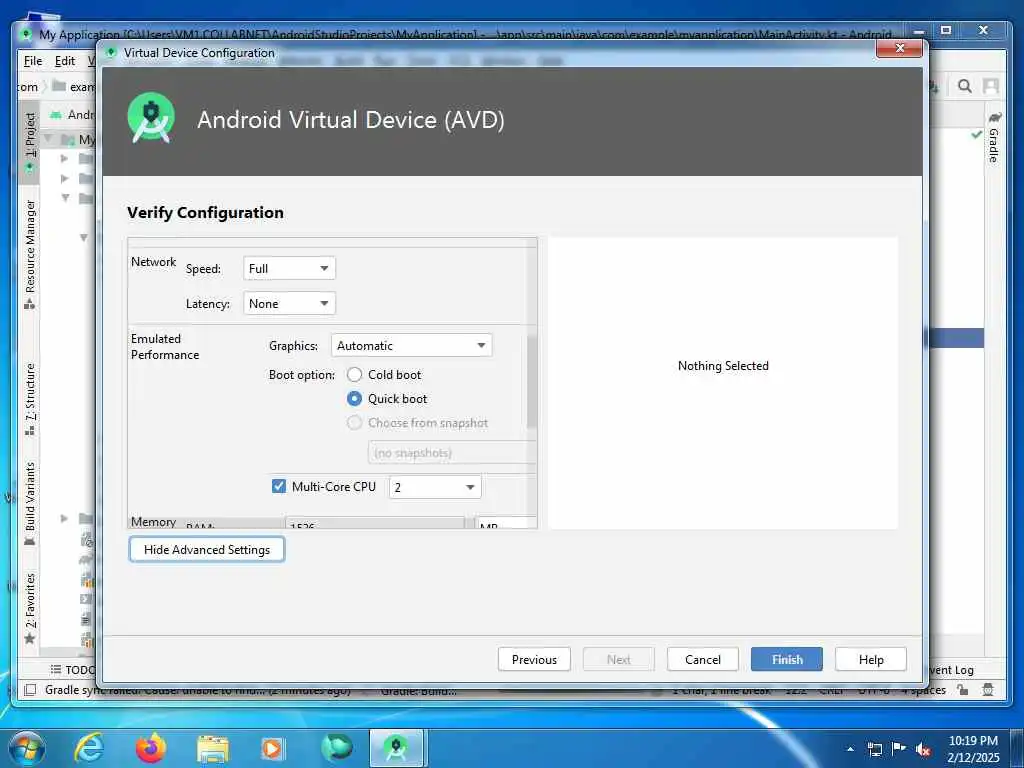Viewport: 1024px width, 768px height.
Task: Open the Network Latency dropdown
Action: [x=289, y=304]
